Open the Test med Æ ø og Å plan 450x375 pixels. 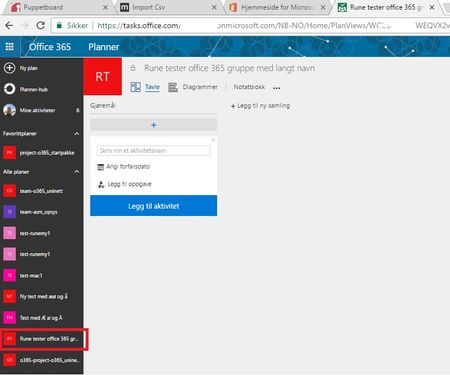pyautogui.click(x=41, y=318)
